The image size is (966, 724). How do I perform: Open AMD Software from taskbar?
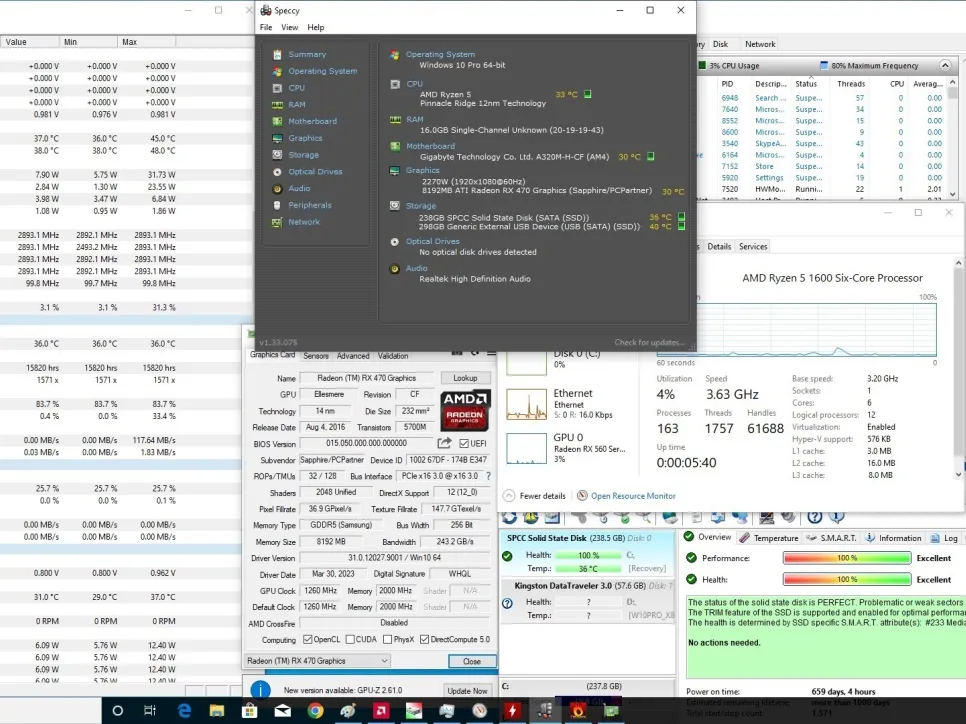[381, 710]
